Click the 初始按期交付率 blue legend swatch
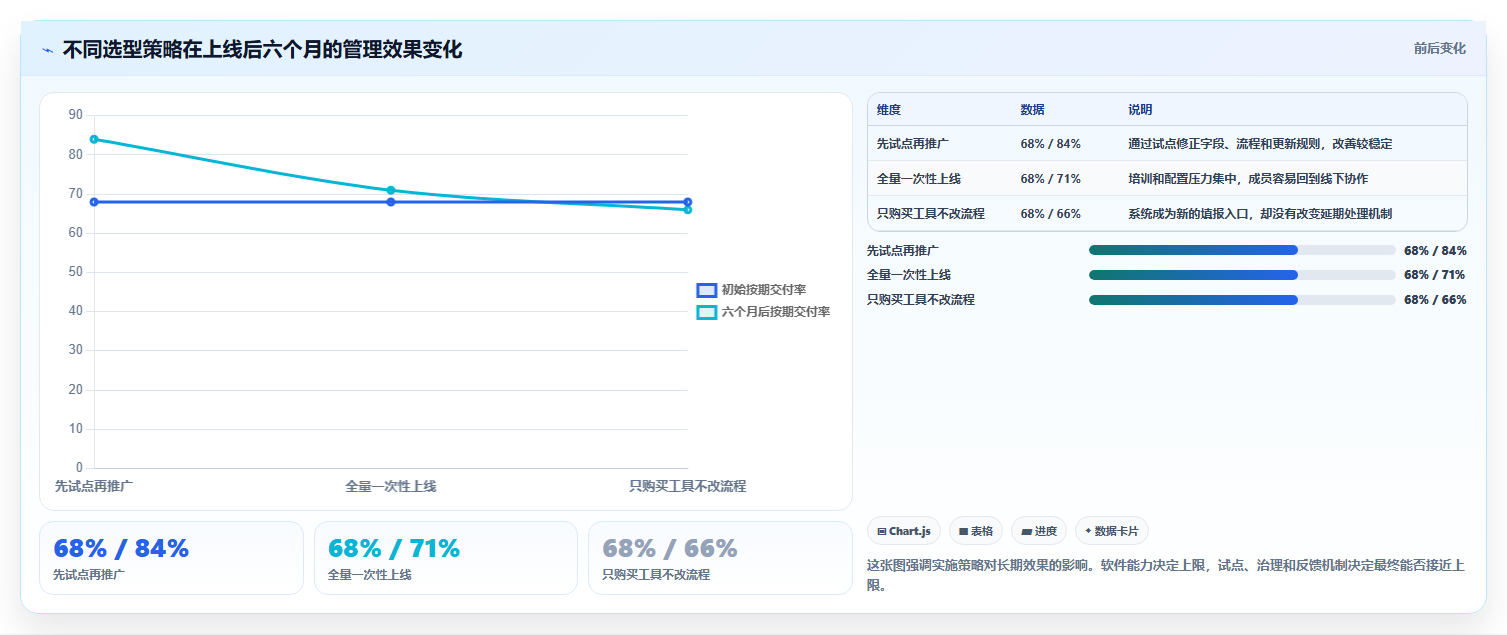The width and height of the screenshot is (1507, 635). [x=706, y=290]
